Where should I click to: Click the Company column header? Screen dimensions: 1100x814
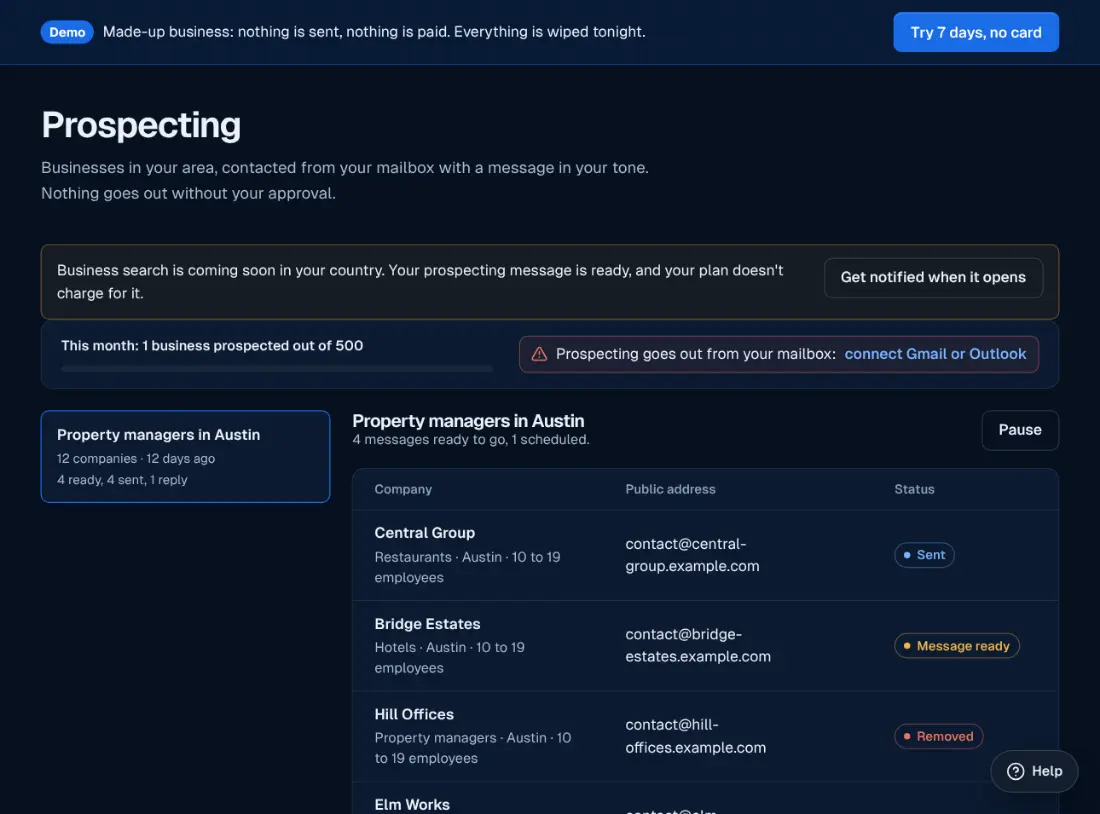(403, 489)
